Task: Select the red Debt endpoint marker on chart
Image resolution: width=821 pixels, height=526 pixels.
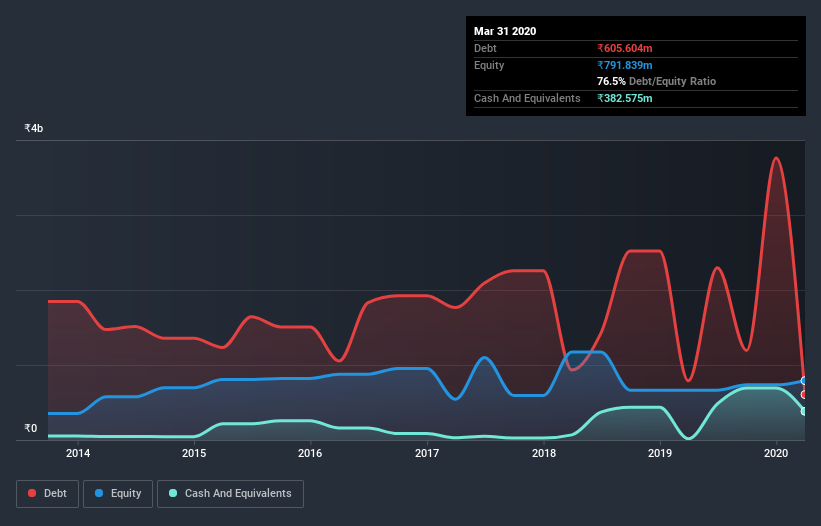Action: pos(804,395)
